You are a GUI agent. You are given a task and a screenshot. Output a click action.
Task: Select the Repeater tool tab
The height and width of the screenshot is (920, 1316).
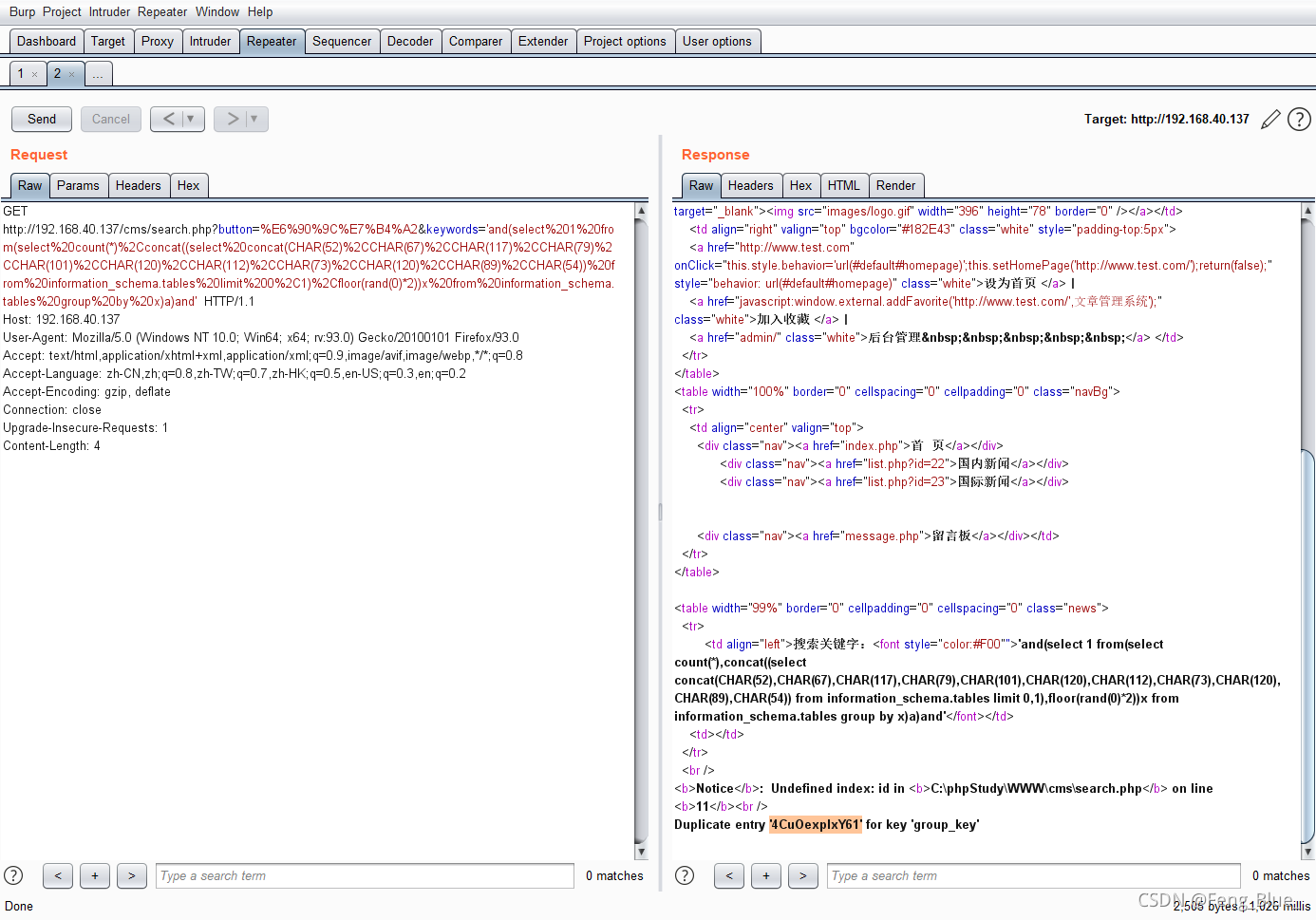(272, 41)
